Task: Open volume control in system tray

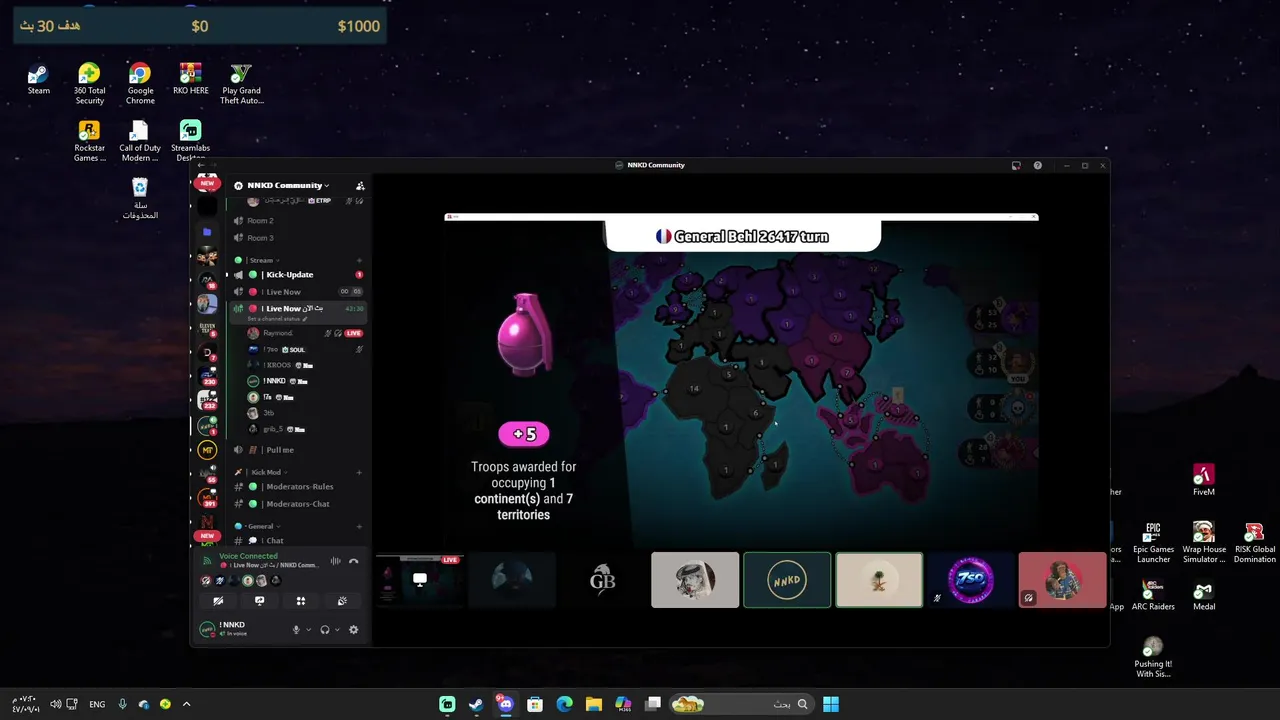Action: 55,704
